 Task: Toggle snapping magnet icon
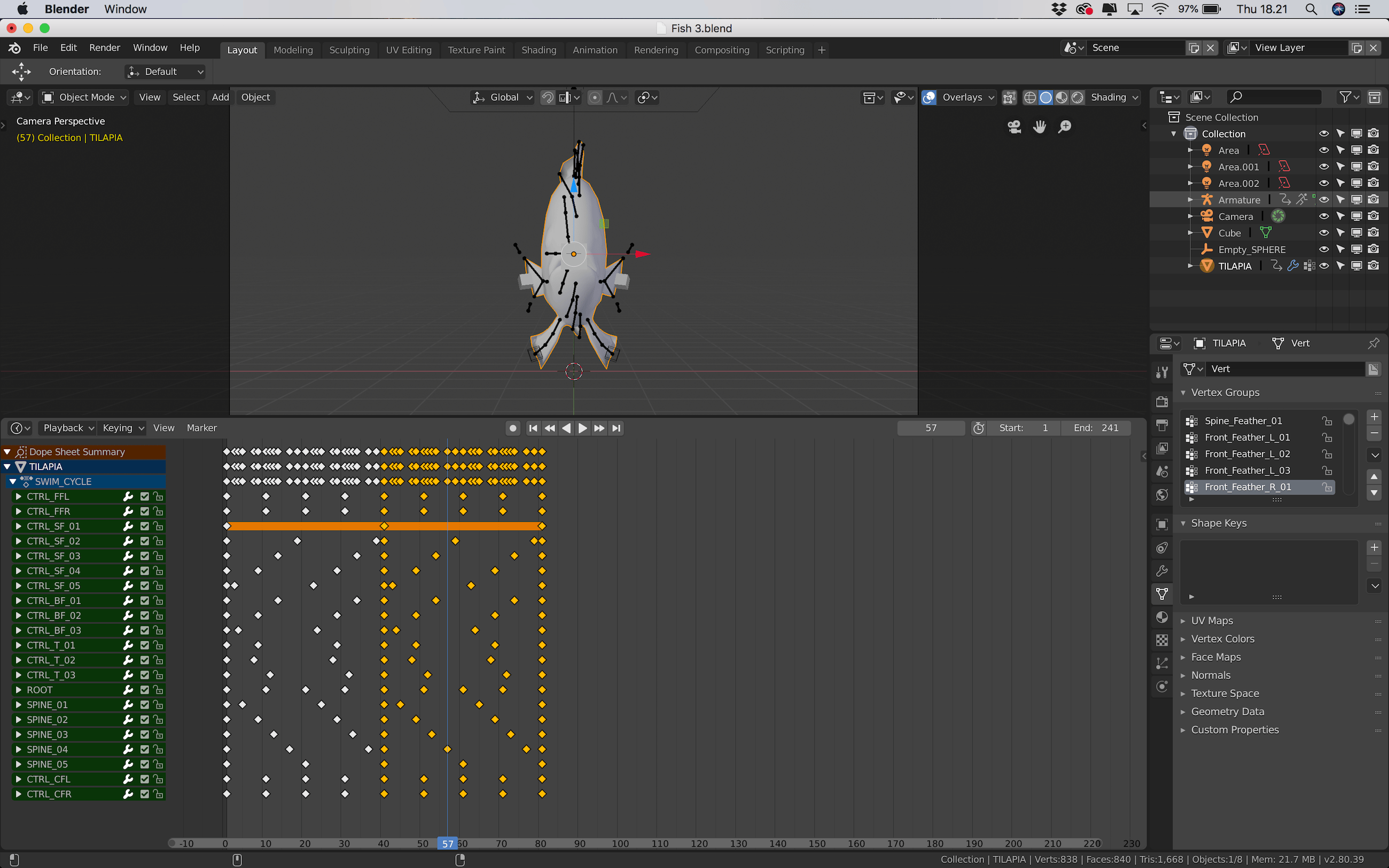pyautogui.click(x=548, y=98)
